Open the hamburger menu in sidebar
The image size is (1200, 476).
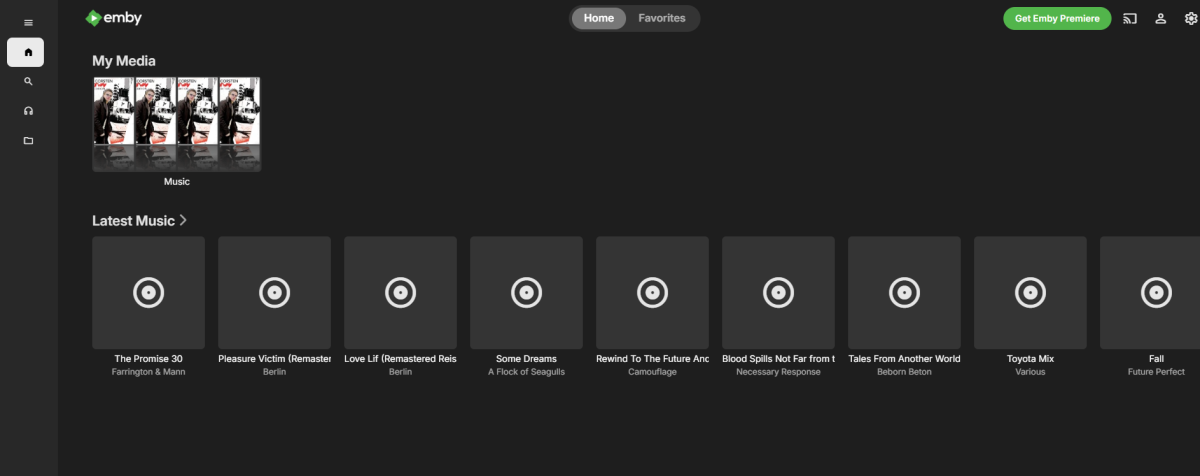tap(28, 22)
